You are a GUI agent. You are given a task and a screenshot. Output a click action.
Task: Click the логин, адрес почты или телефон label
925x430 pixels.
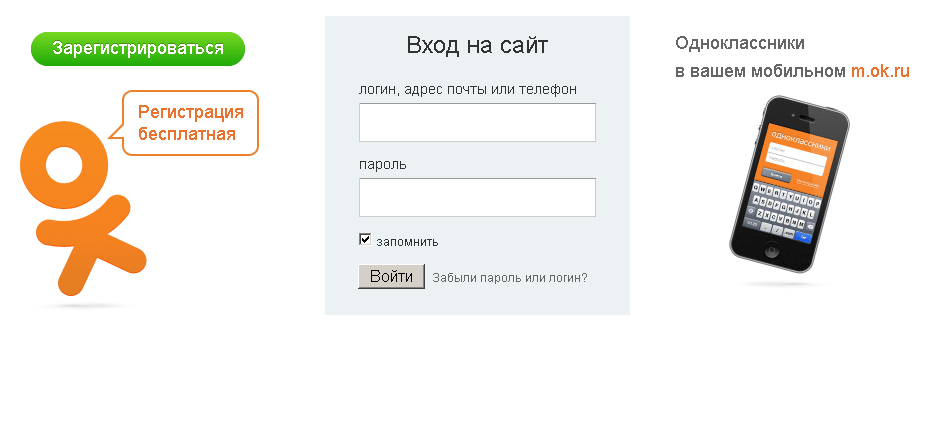pyautogui.click(x=467, y=89)
